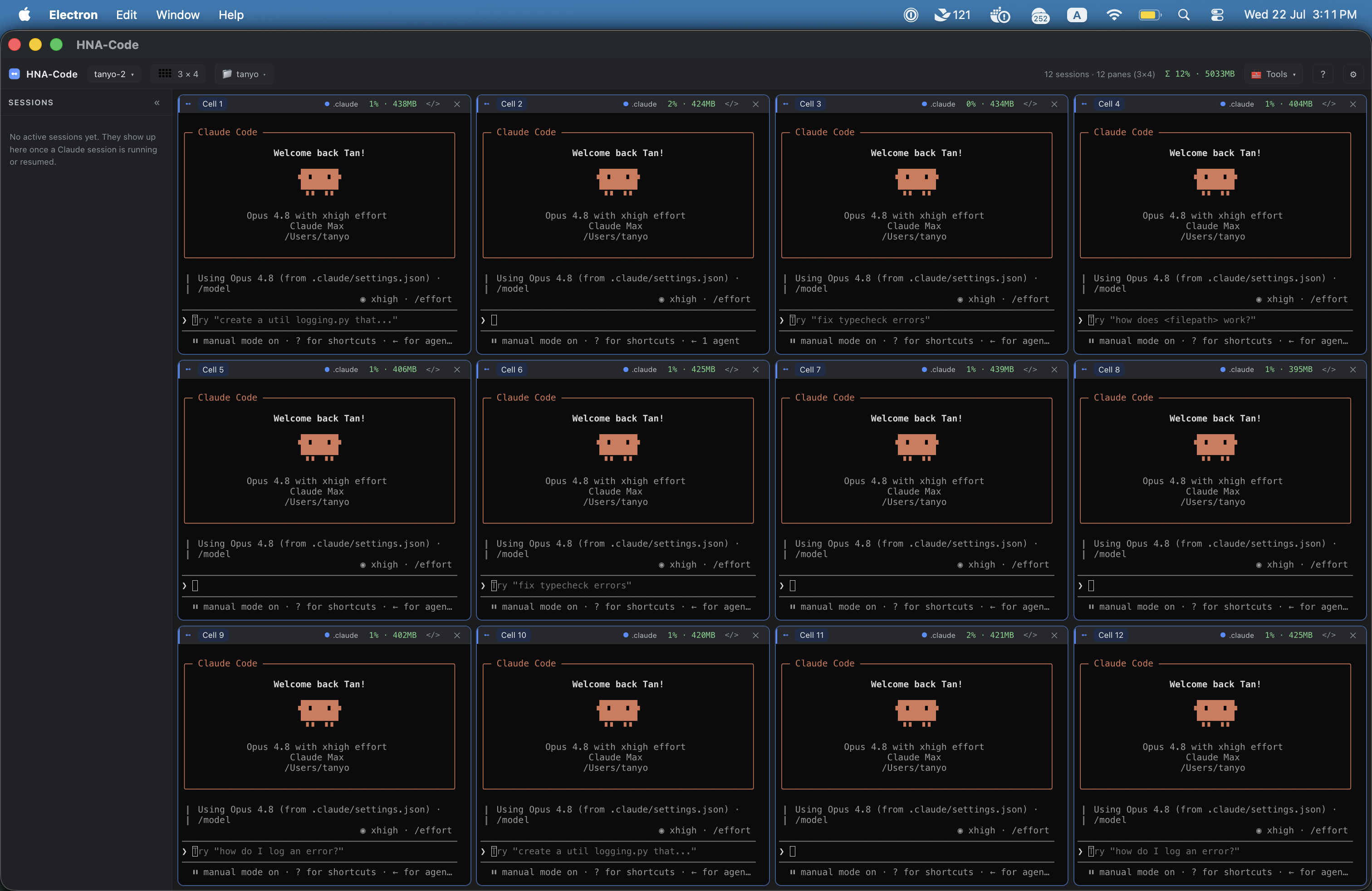Viewport: 1372px width, 891px height.
Task: Click the HNA-Code logo icon
Action: pyautogui.click(x=15, y=74)
